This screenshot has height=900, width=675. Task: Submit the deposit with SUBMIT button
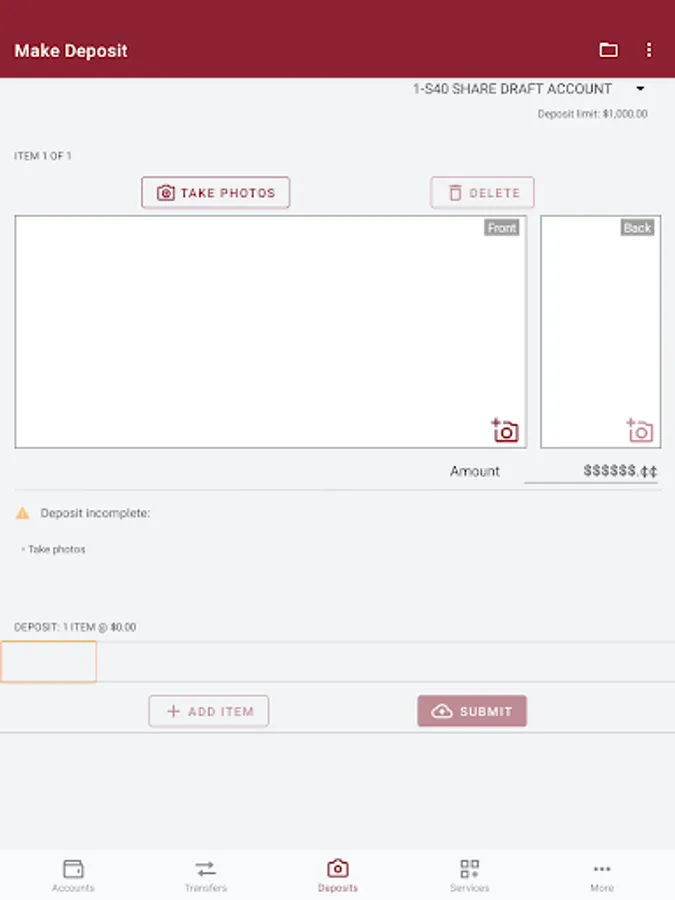click(x=472, y=711)
